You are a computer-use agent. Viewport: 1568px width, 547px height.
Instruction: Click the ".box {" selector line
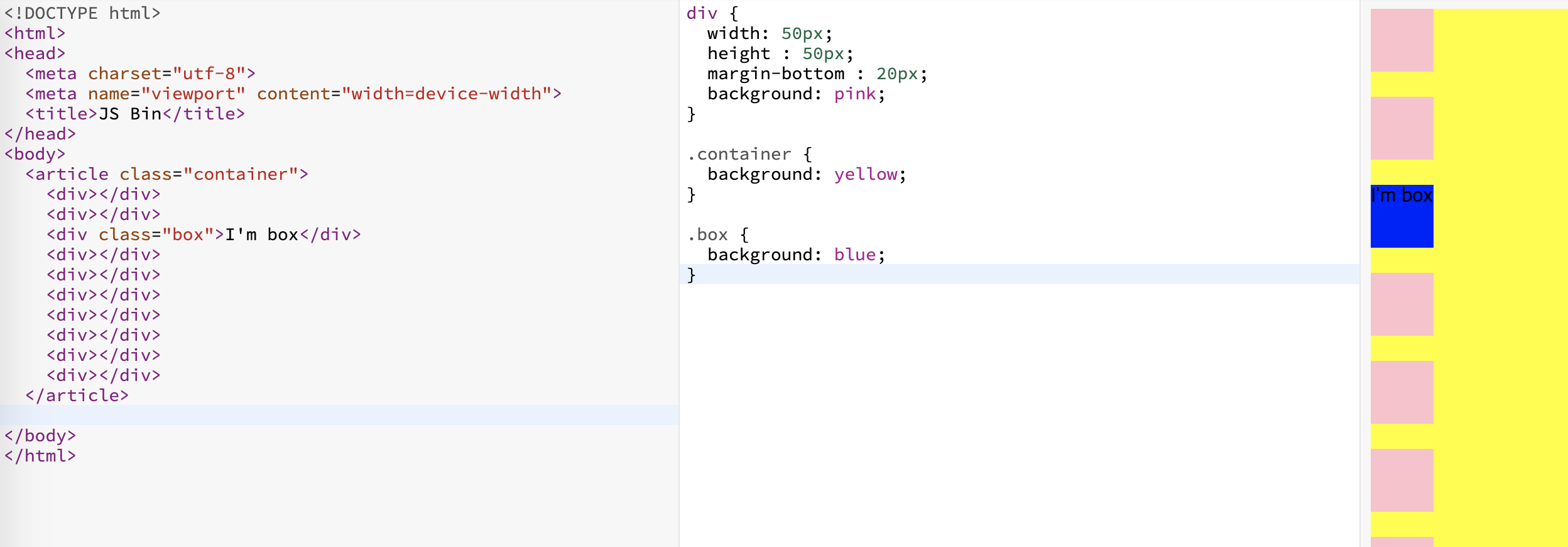[718, 235]
